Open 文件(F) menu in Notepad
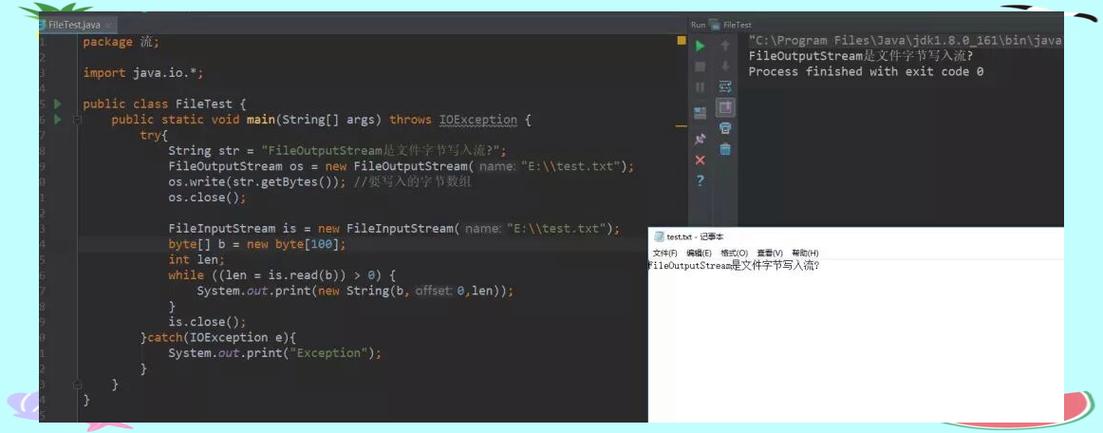This screenshot has height=433, width=1103. point(665,253)
